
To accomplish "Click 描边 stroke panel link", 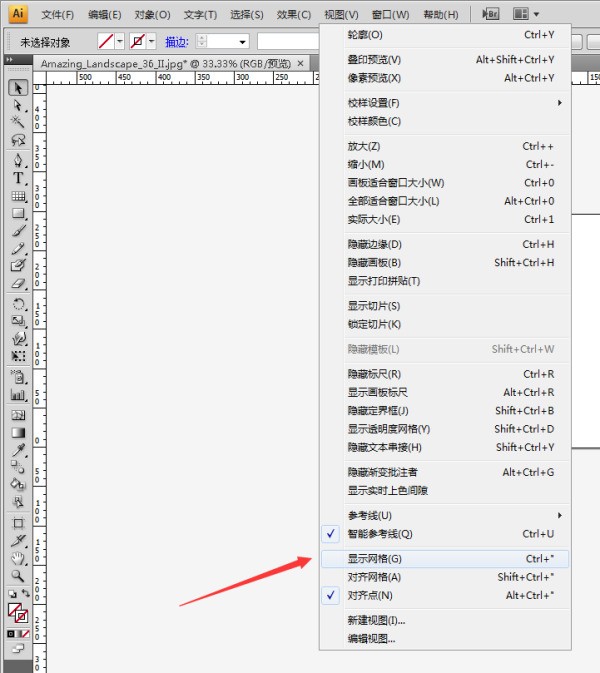I will [x=177, y=42].
